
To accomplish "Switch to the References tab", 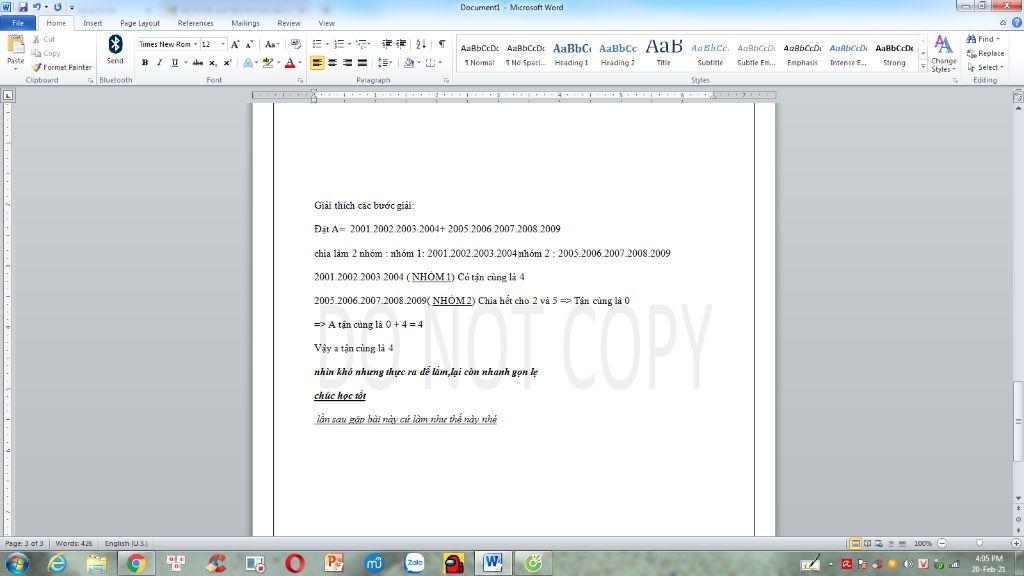I will [x=195, y=23].
